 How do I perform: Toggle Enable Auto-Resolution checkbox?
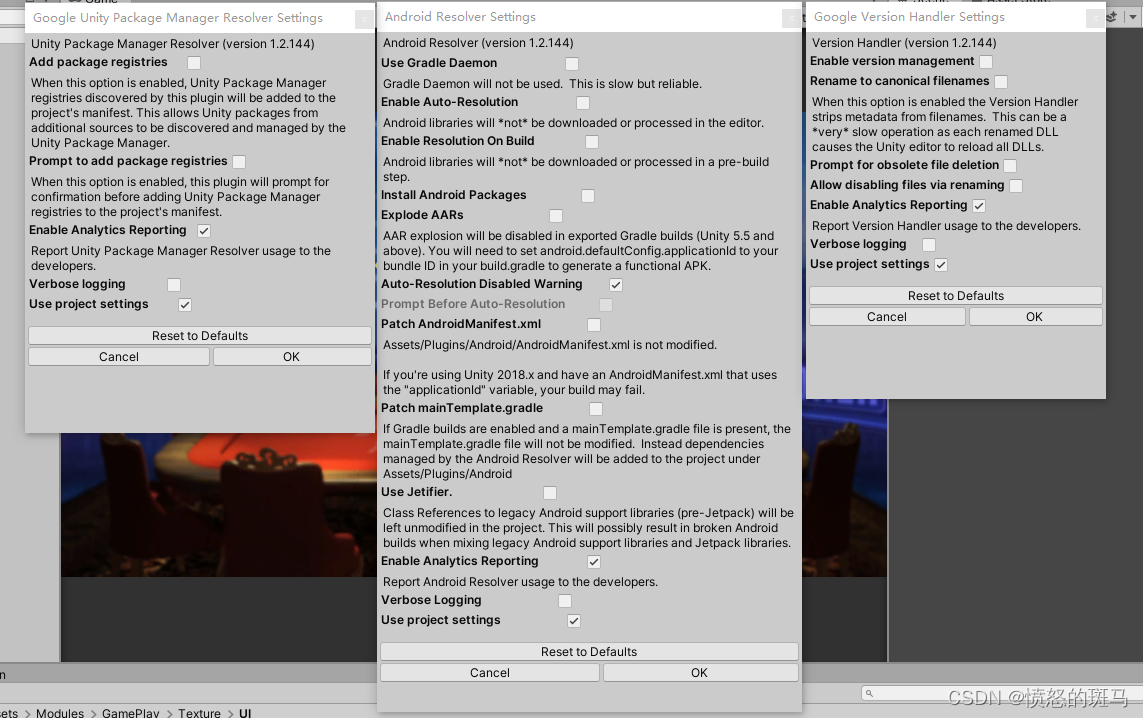click(x=583, y=104)
